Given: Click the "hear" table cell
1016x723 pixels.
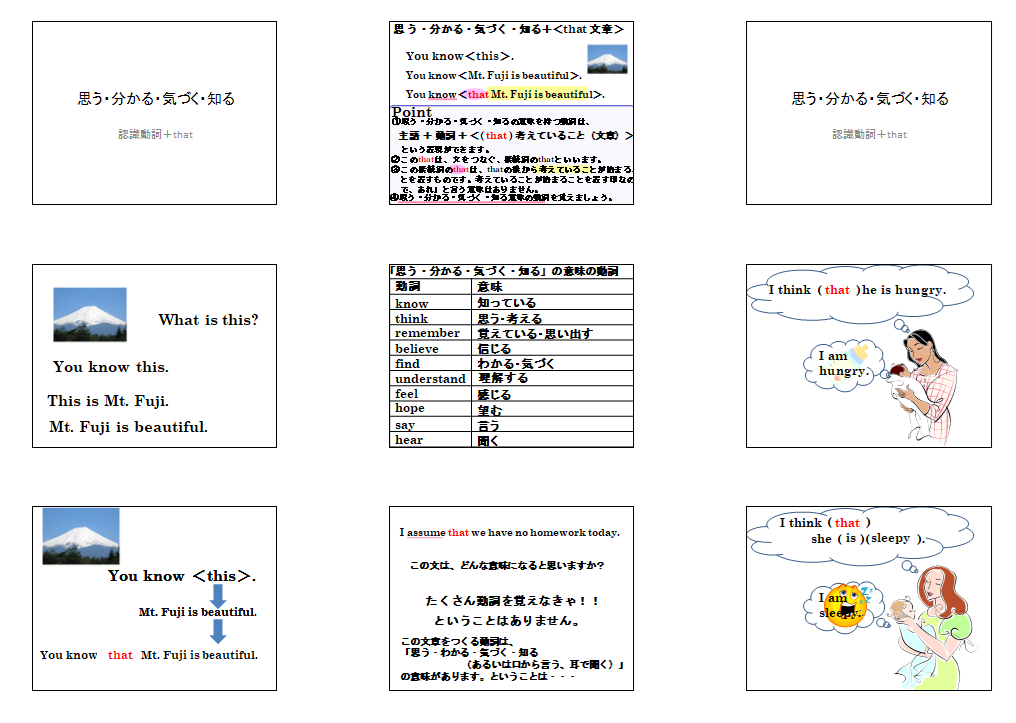Looking at the screenshot, I should click(x=430, y=439).
